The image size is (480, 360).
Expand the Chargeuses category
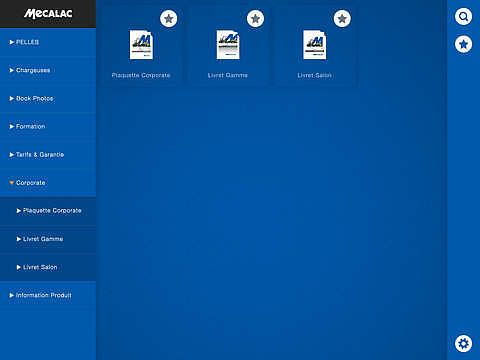coord(48,70)
